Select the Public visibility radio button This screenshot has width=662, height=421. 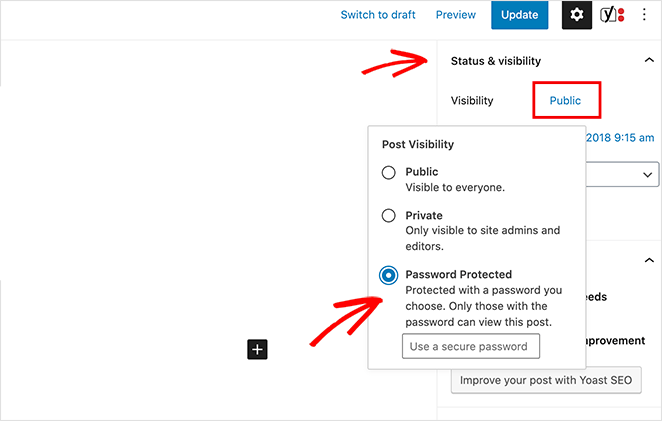[x=388, y=173]
